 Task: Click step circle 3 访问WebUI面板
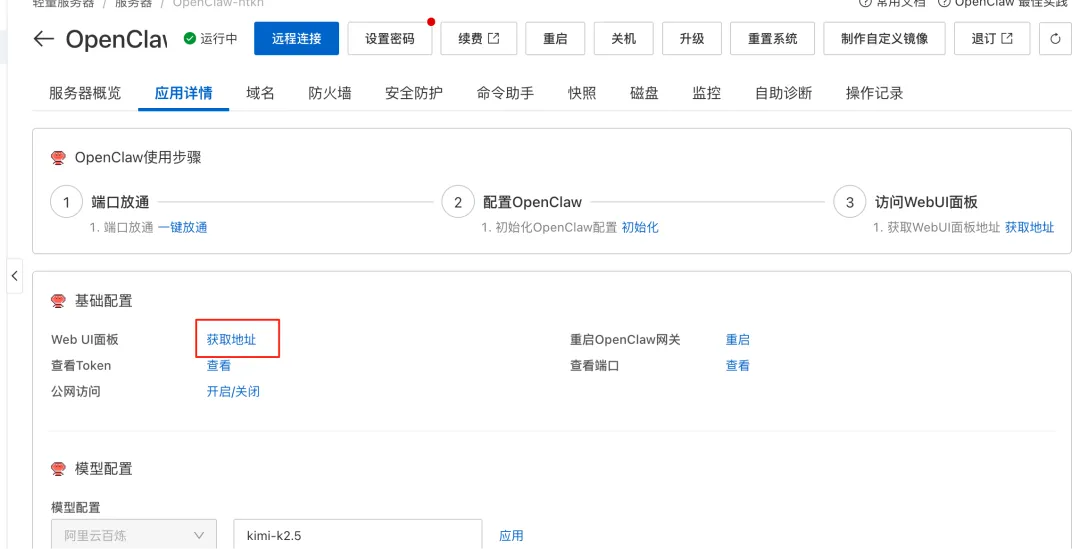tap(849, 203)
